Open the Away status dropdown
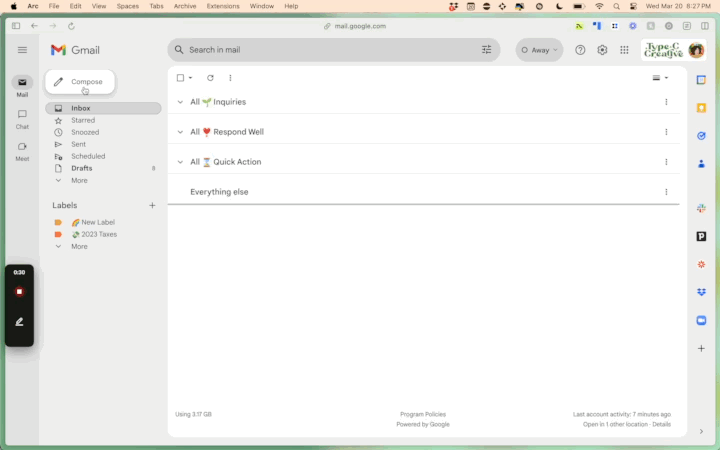This screenshot has width=720, height=450. click(x=539, y=50)
